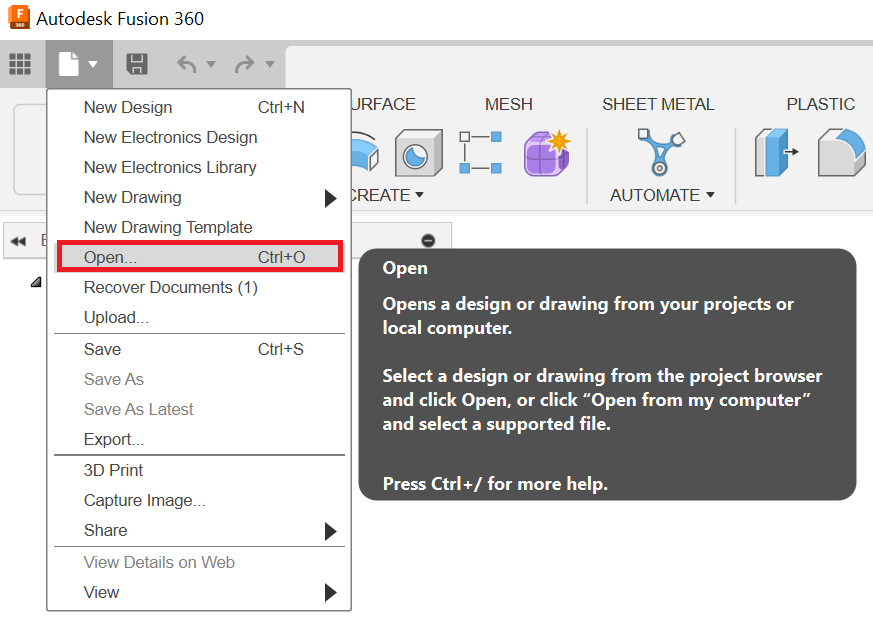Switch to the MESH tab

(x=508, y=104)
